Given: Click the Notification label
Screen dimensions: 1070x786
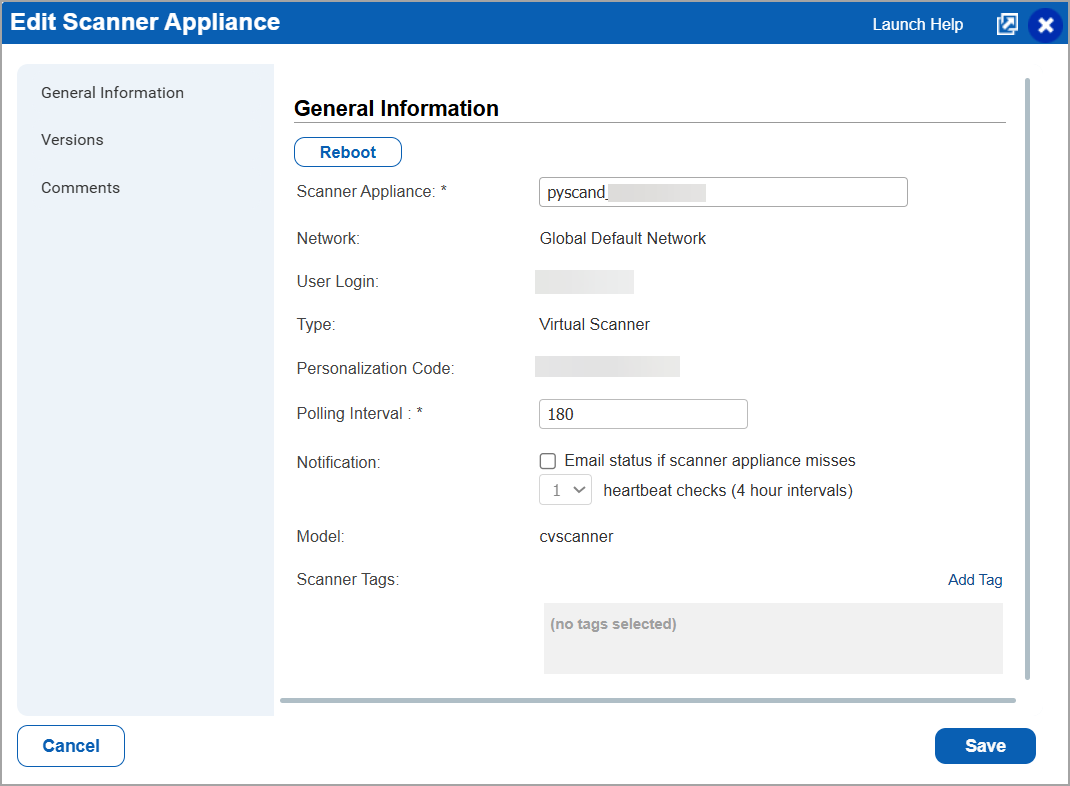Looking at the screenshot, I should (x=338, y=463).
